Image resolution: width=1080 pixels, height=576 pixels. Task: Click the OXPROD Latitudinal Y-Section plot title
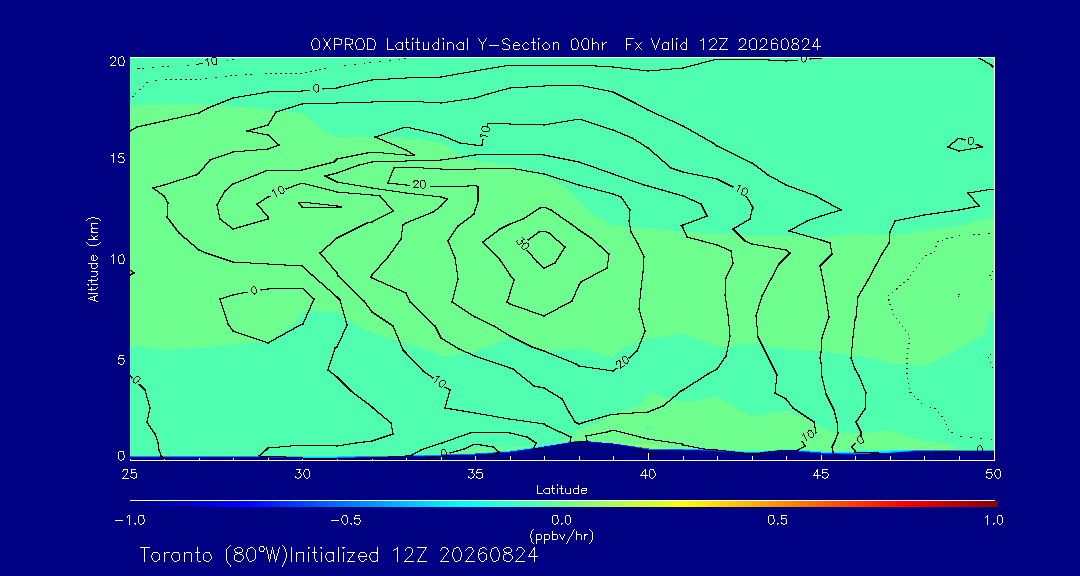(565, 45)
